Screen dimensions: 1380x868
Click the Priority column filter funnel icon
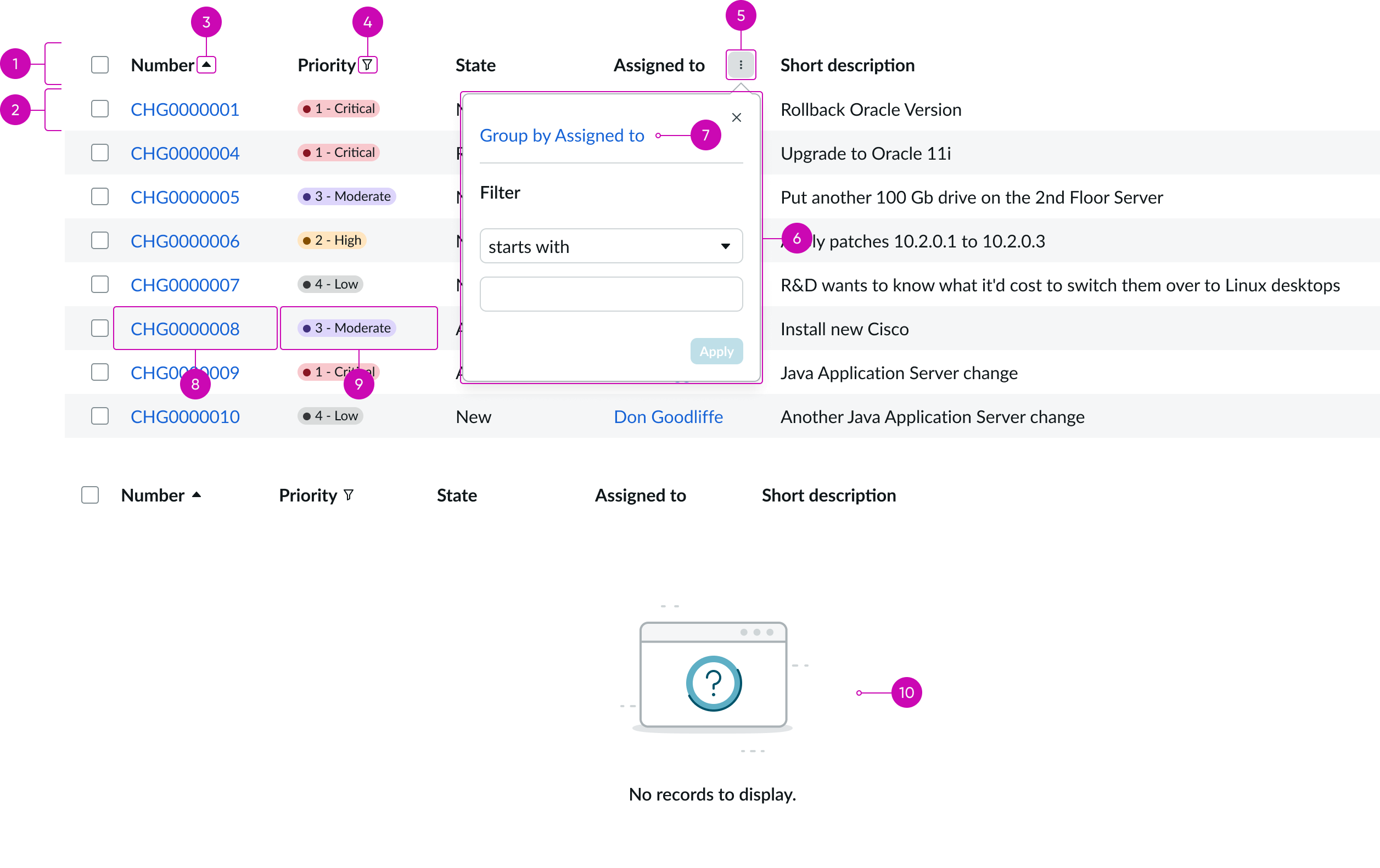(x=367, y=65)
